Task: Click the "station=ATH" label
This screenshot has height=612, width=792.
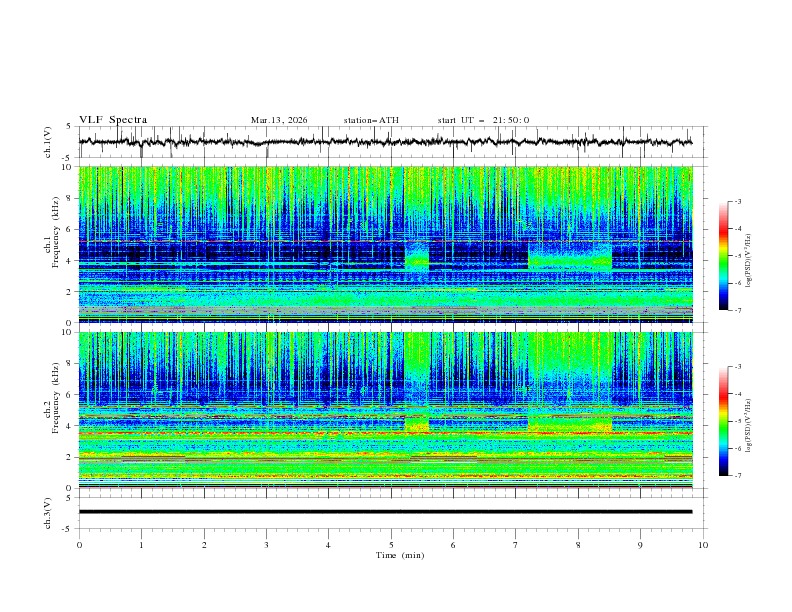Action: pyautogui.click(x=371, y=120)
